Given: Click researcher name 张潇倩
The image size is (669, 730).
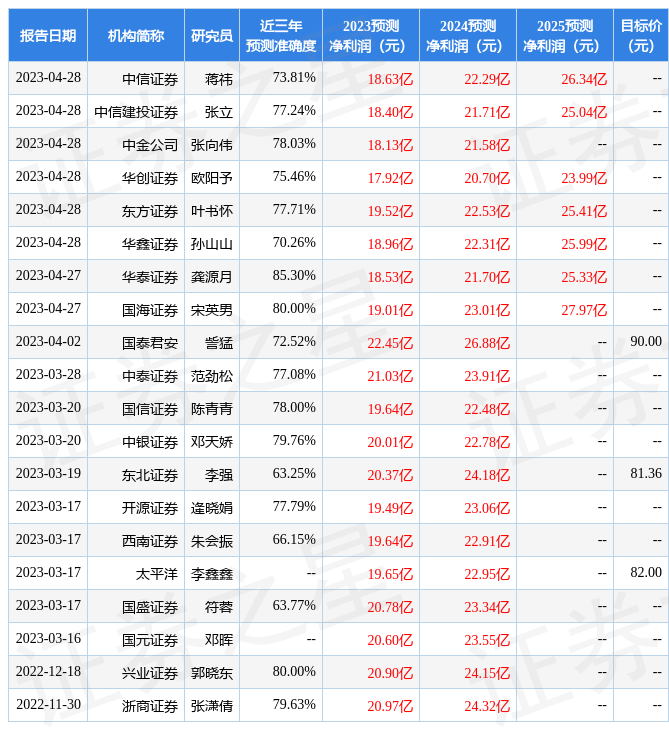Looking at the screenshot, I should (212, 706).
